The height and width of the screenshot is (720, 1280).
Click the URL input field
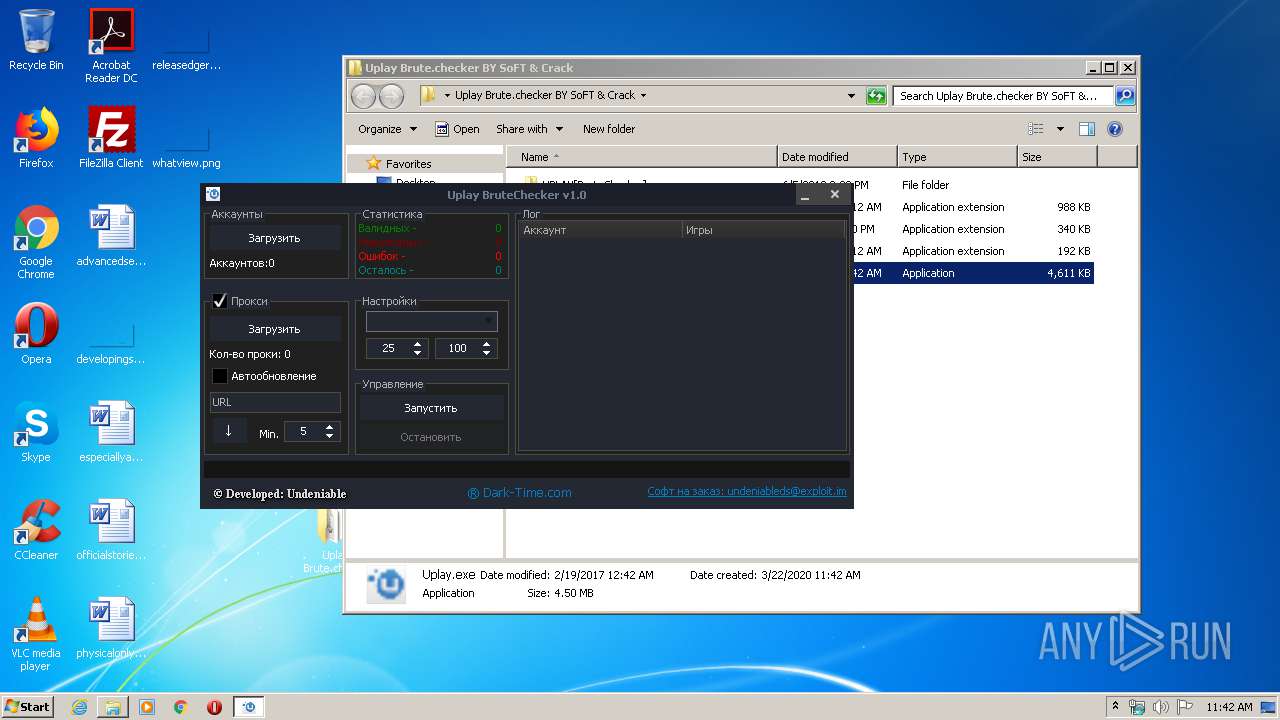pos(275,402)
